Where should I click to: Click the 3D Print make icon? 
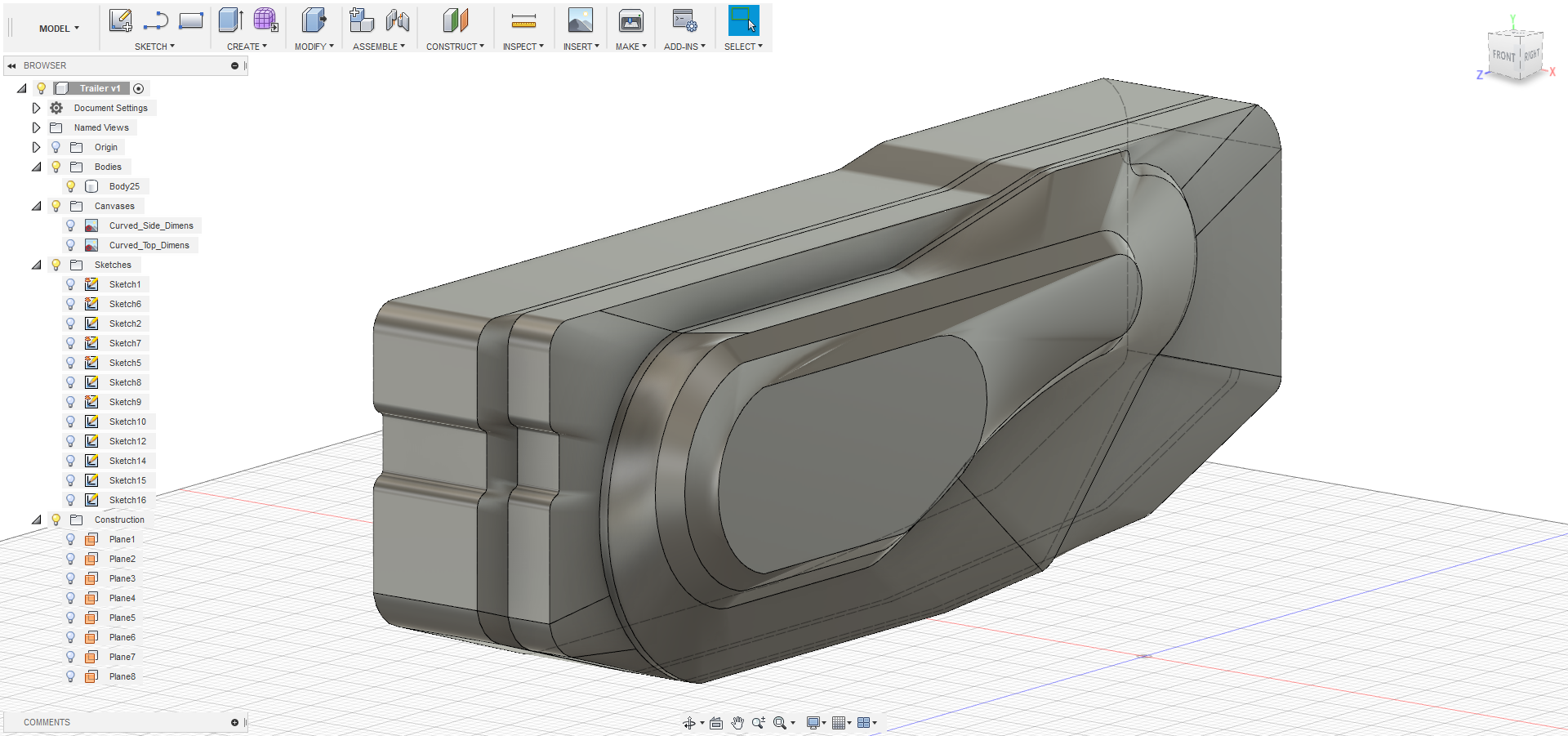tap(631, 20)
